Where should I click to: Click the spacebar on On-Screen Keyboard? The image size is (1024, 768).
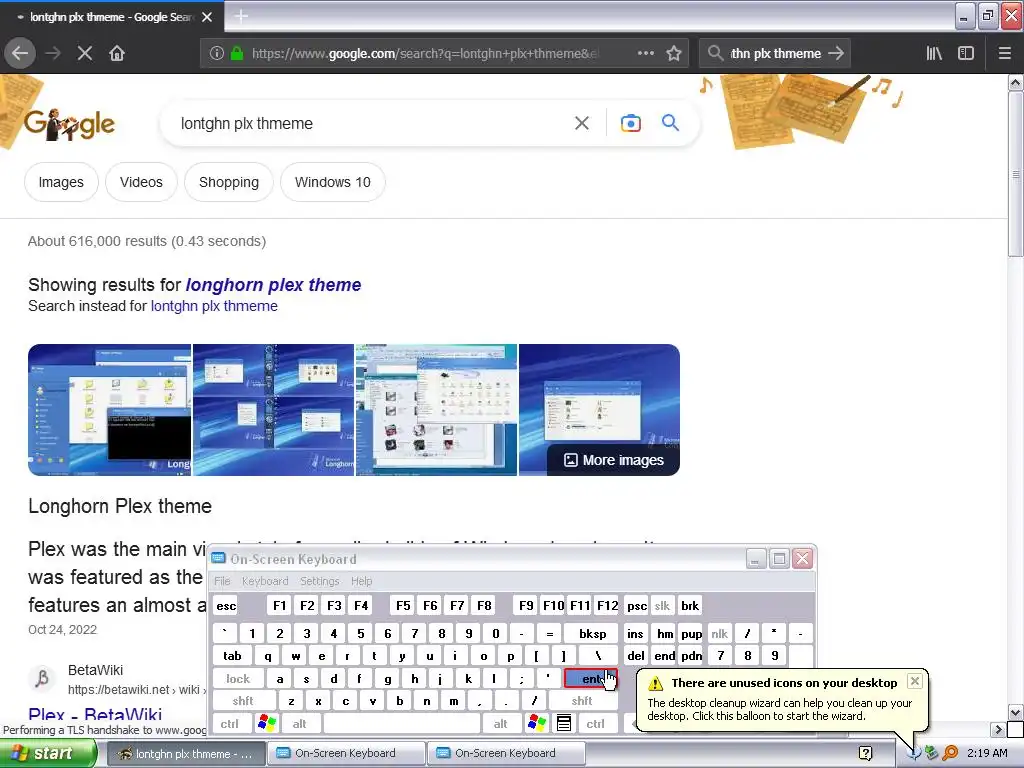(x=401, y=724)
